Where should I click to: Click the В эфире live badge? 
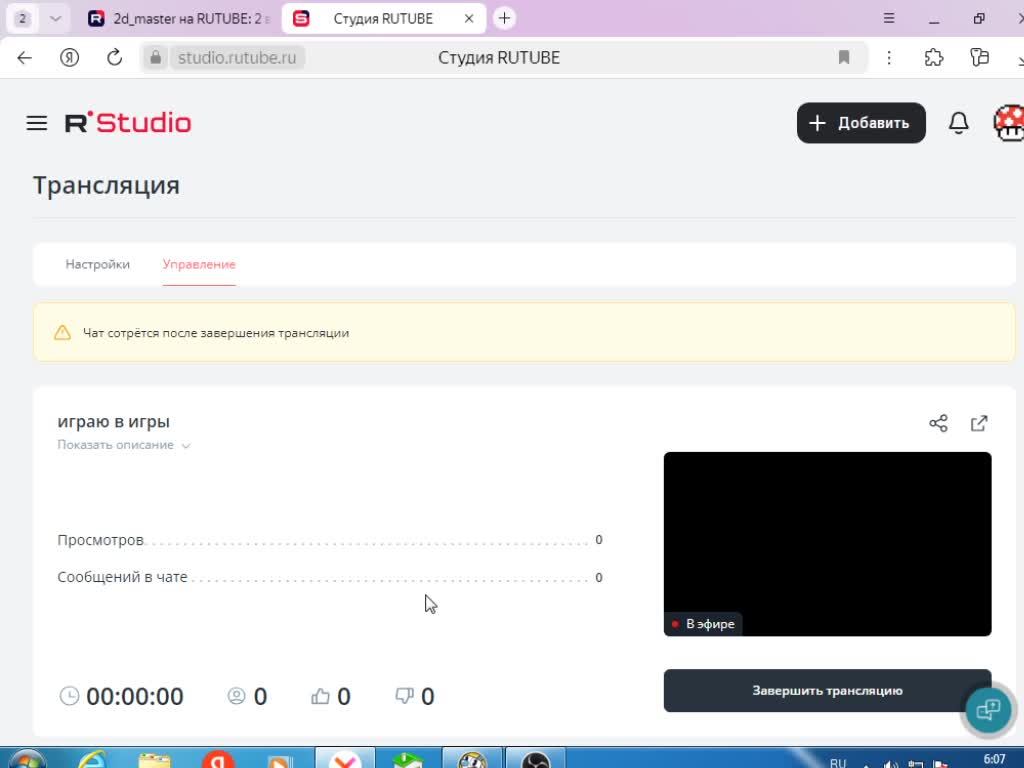click(x=703, y=624)
